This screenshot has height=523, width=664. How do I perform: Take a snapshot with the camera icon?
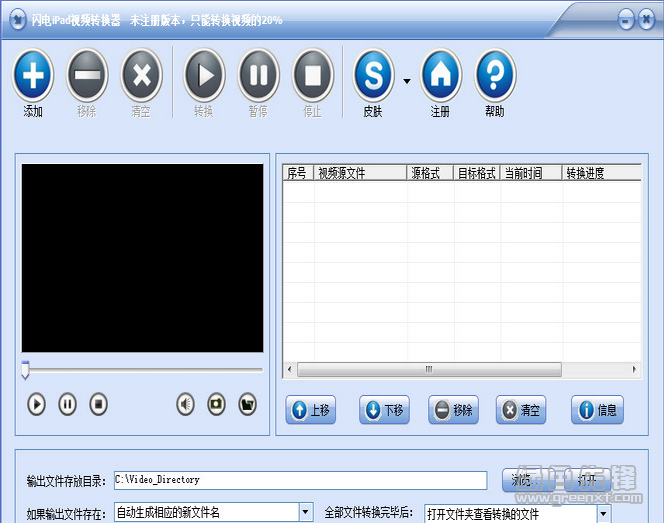pos(216,404)
